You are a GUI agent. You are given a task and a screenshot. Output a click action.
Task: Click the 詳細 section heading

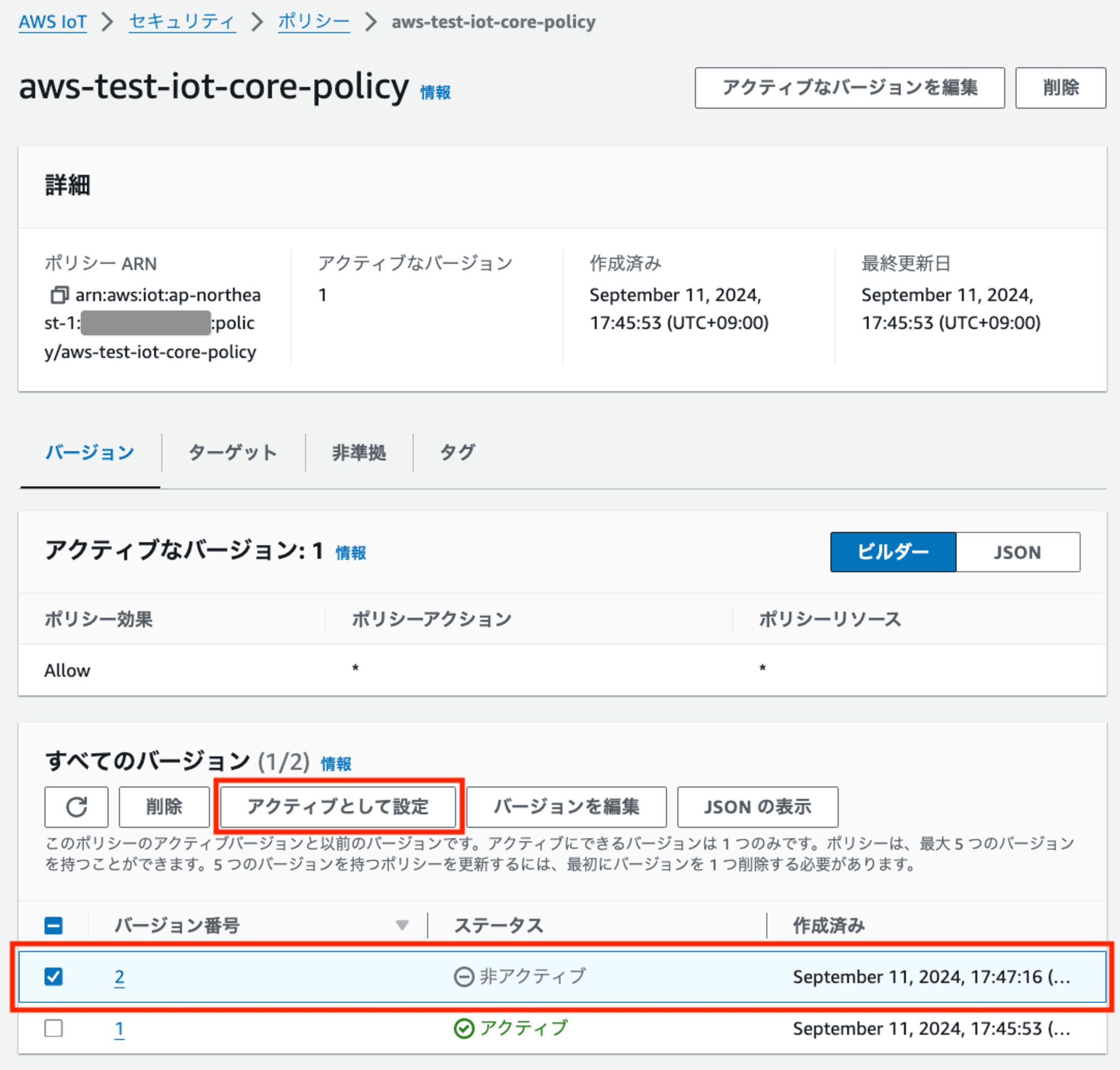(x=67, y=185)
